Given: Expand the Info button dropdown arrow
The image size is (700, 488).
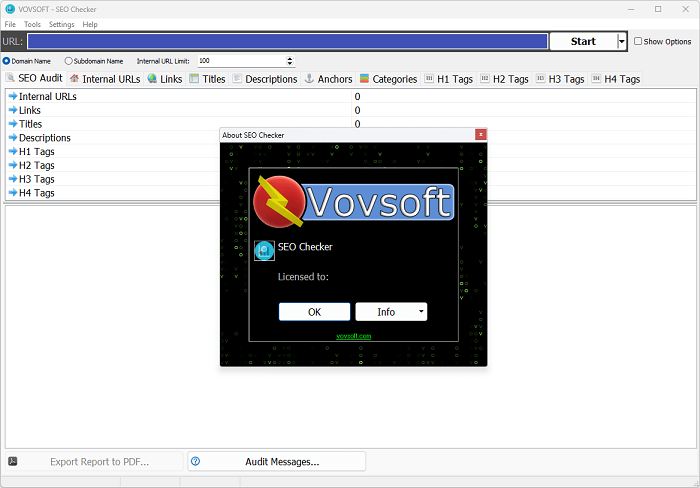Looking at the screenshot, I should pos(421,312).
